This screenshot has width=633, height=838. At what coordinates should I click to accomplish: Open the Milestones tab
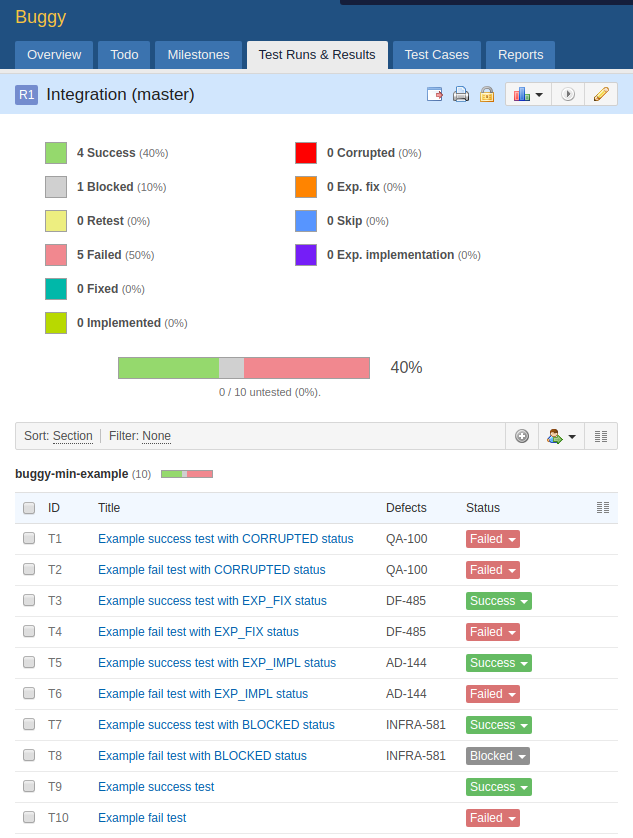coord(198,55)
